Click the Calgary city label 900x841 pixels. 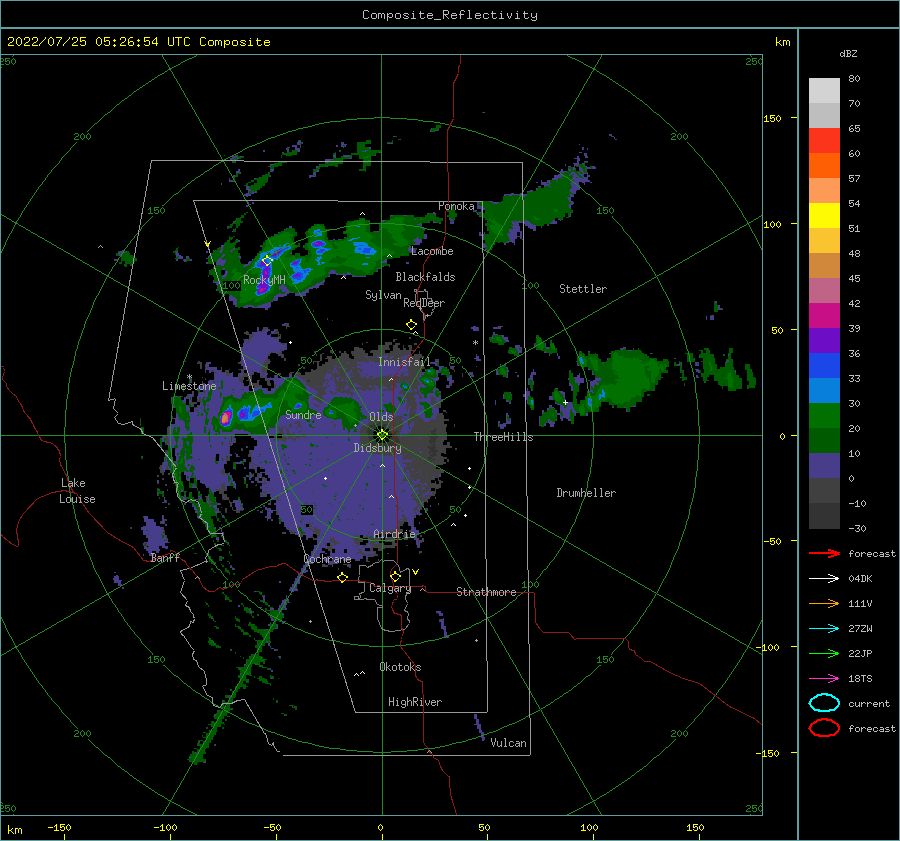(x=390, y=588)
